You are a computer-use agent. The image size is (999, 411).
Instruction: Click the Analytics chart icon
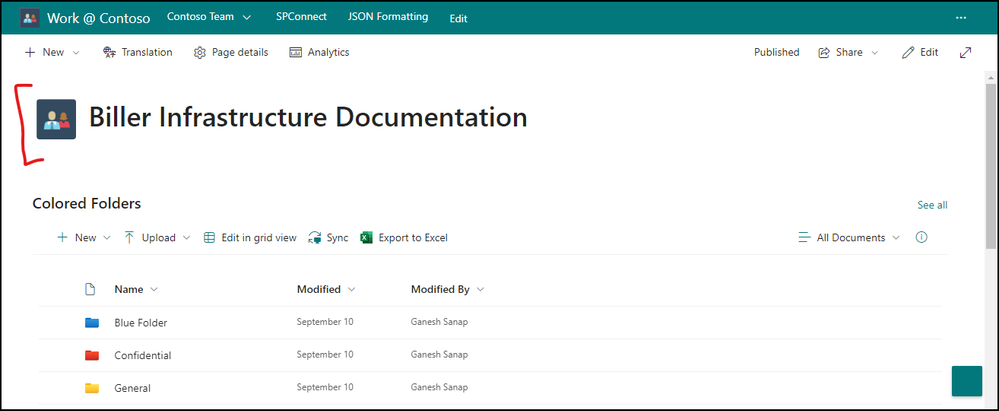click(296, 53)
